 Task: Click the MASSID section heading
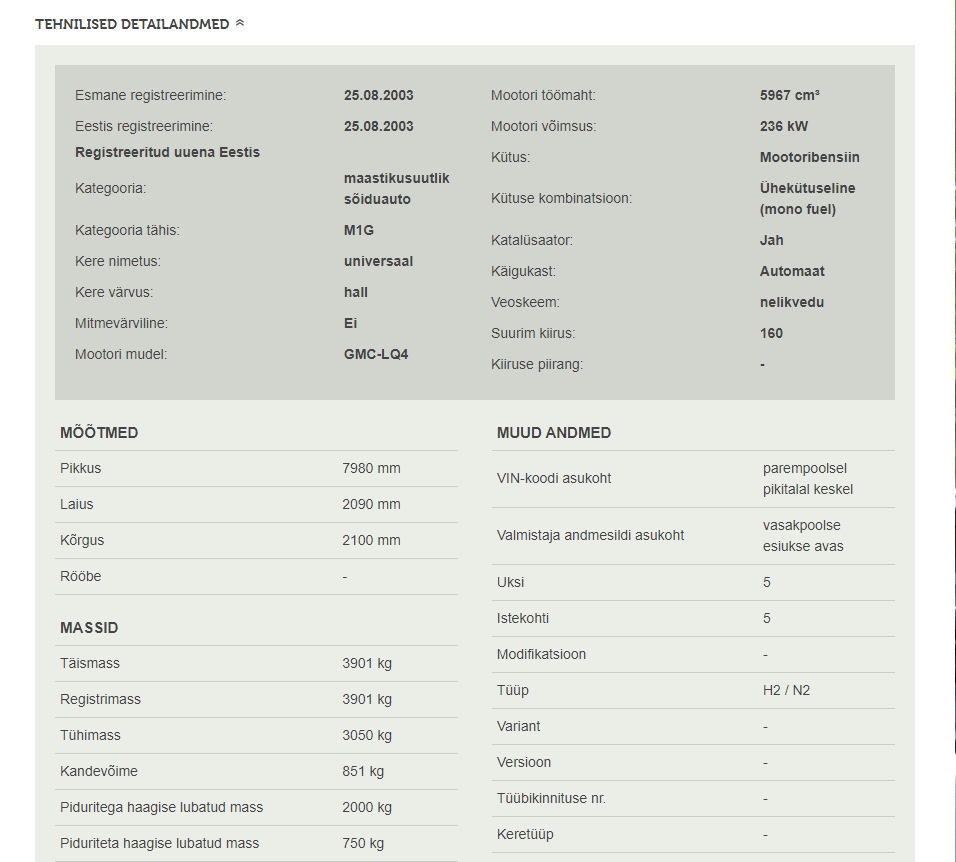tap(89, 628)
